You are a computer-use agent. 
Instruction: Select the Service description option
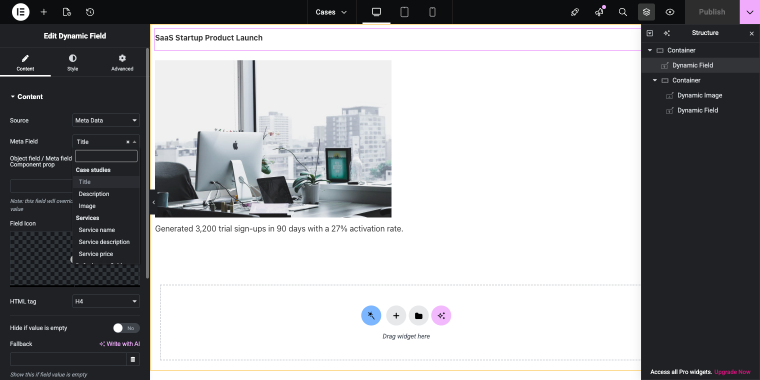click(106, 242)
